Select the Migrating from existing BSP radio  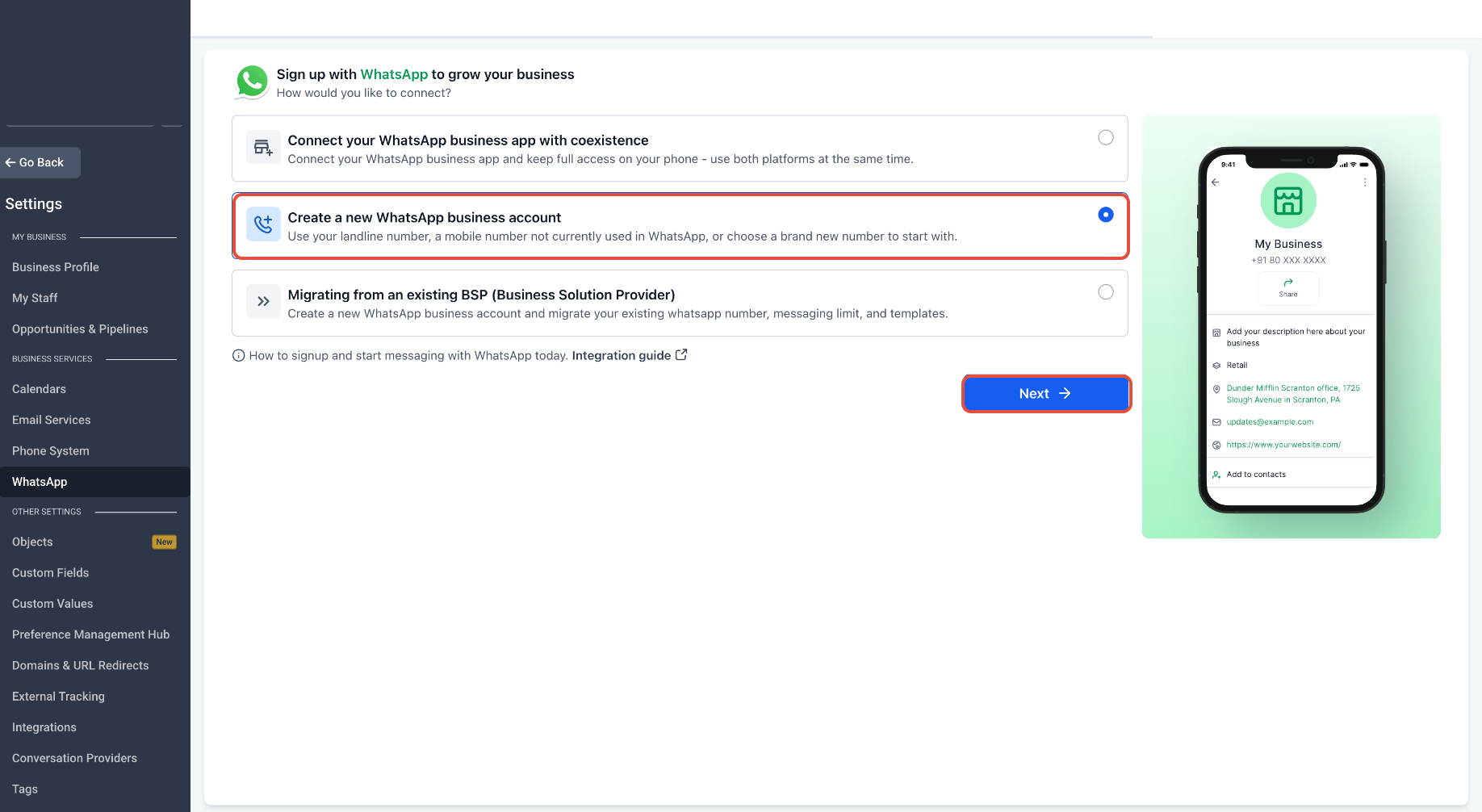point(1106,292)
